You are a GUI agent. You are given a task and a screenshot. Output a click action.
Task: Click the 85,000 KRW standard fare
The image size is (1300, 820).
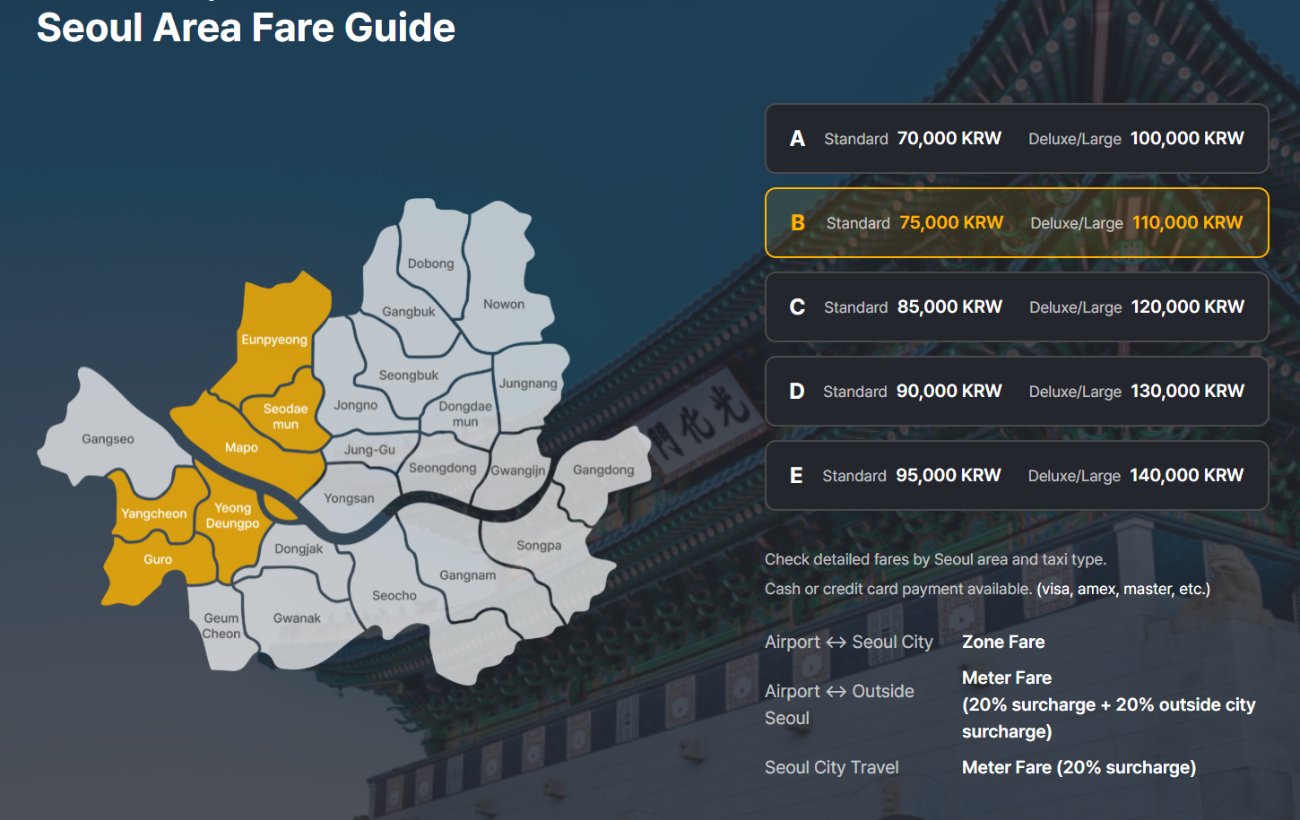949,307
